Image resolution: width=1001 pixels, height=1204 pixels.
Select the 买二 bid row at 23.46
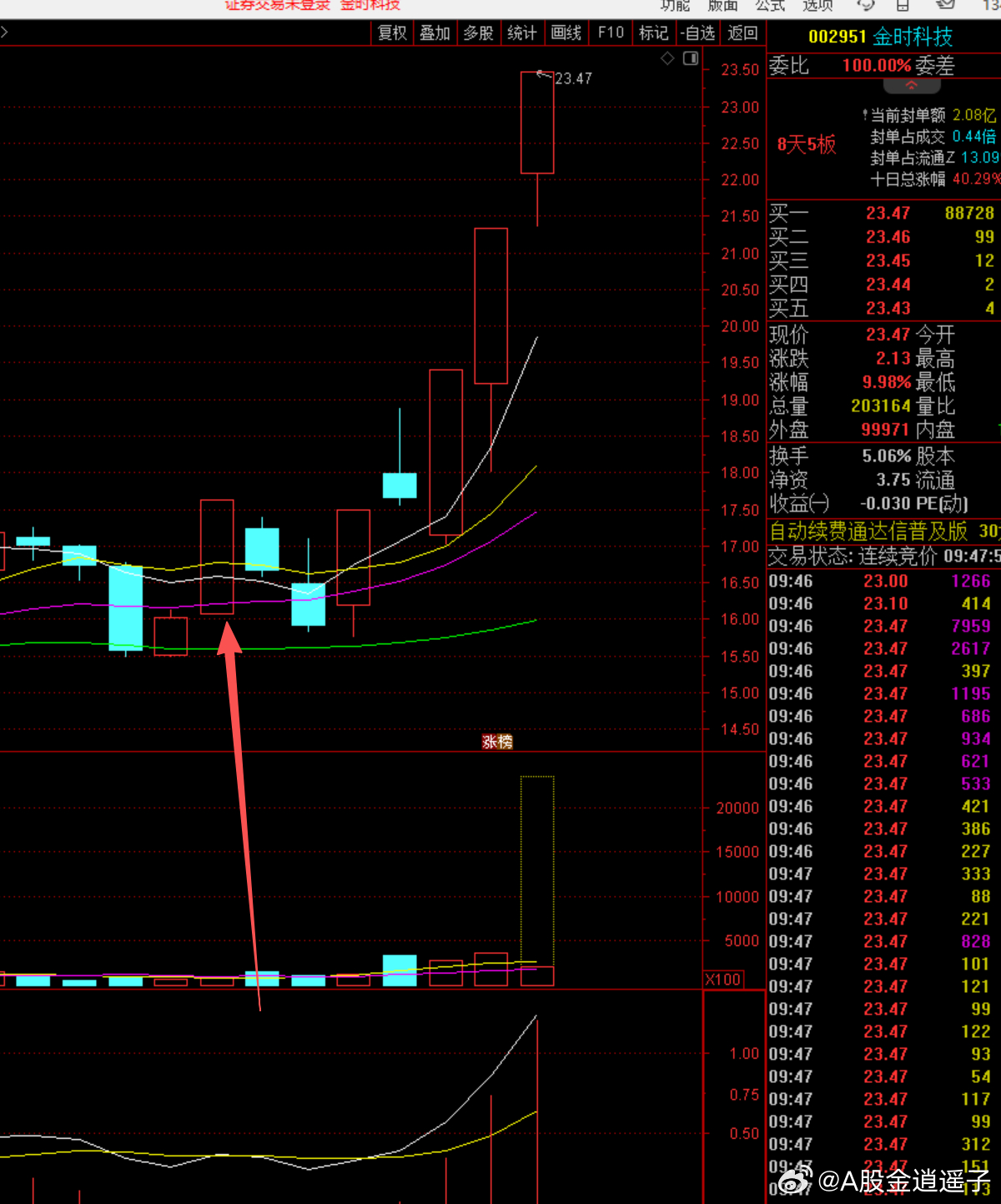coord(883,237)
